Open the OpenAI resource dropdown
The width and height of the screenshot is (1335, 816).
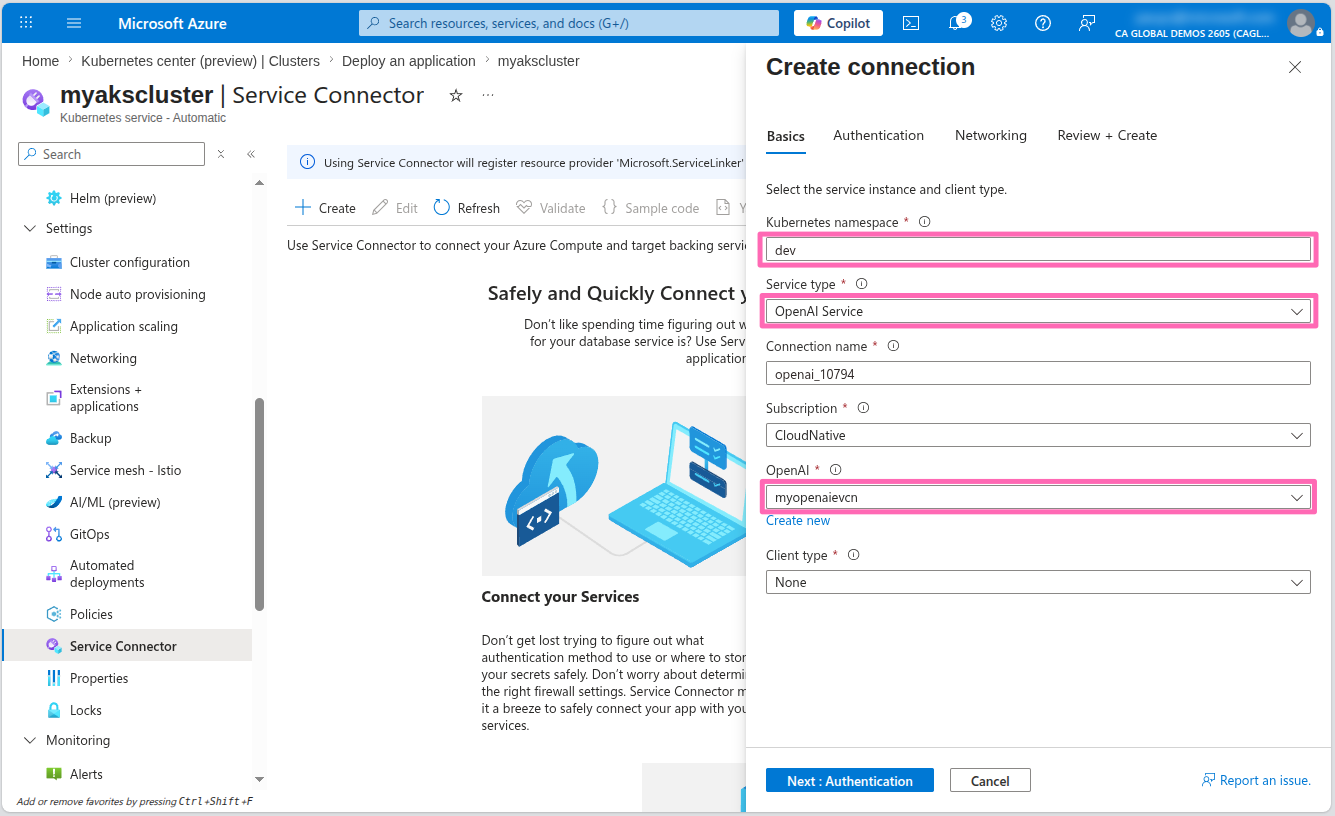pos(1038,497)
